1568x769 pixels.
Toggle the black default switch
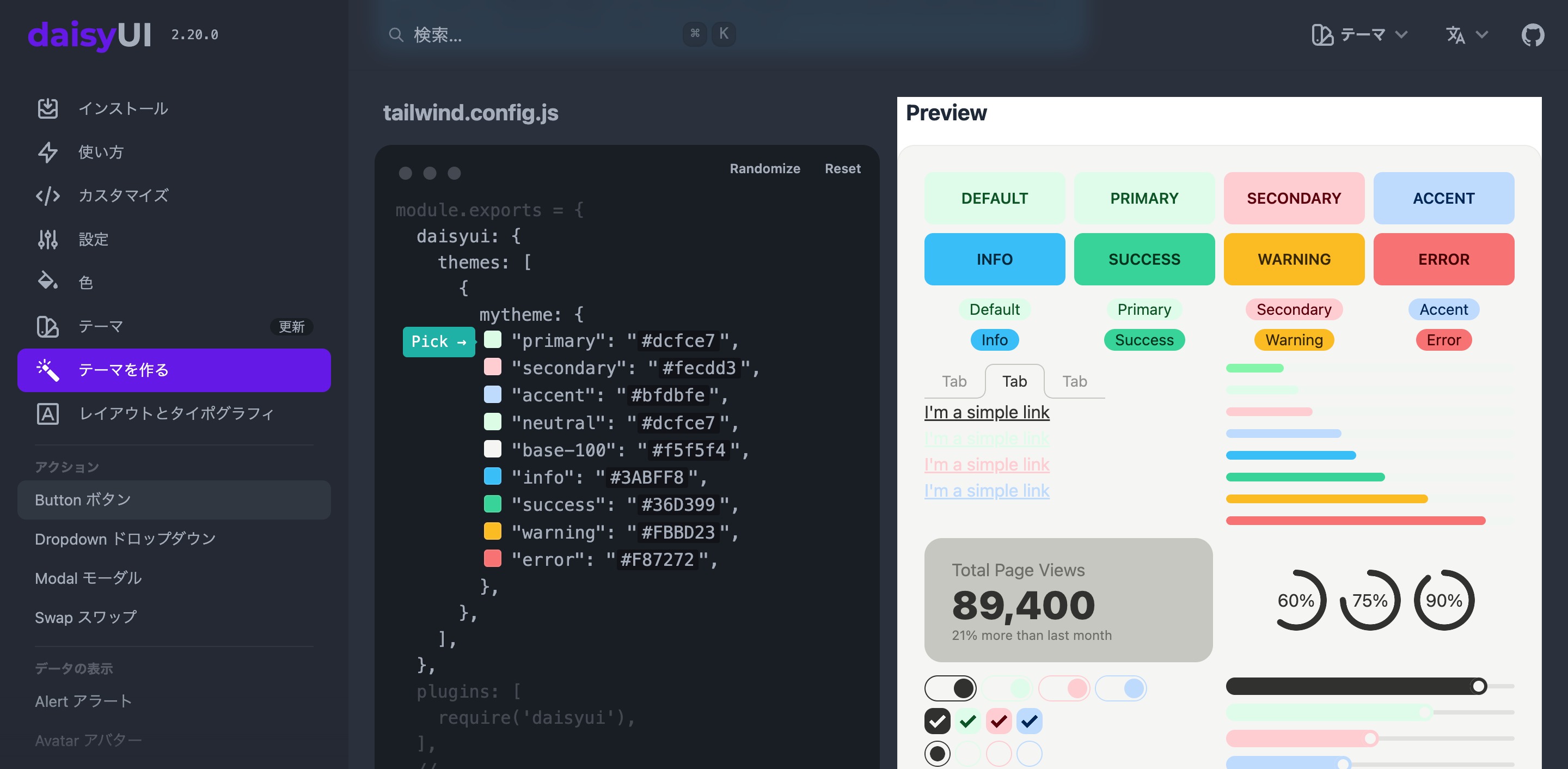tap(950, 688)
